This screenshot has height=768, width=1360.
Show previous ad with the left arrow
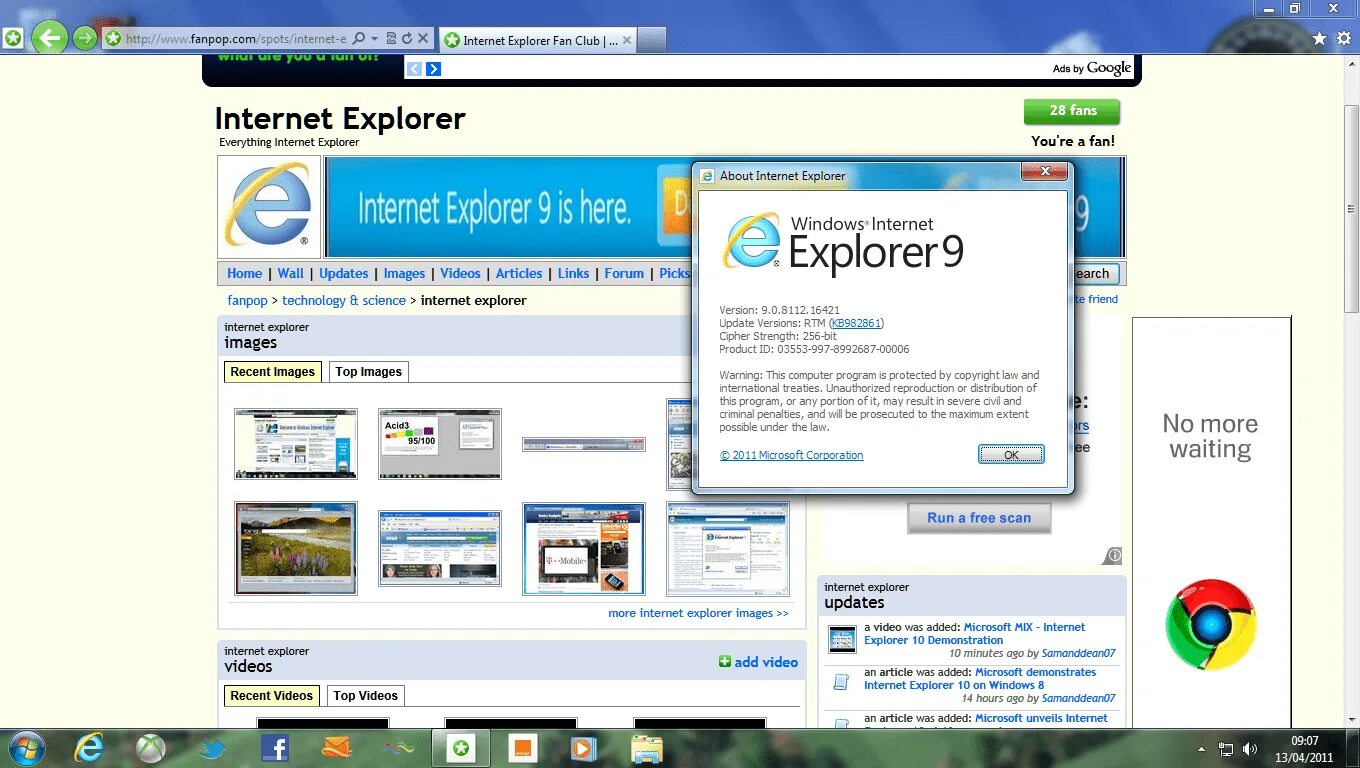tap(414, 68)
